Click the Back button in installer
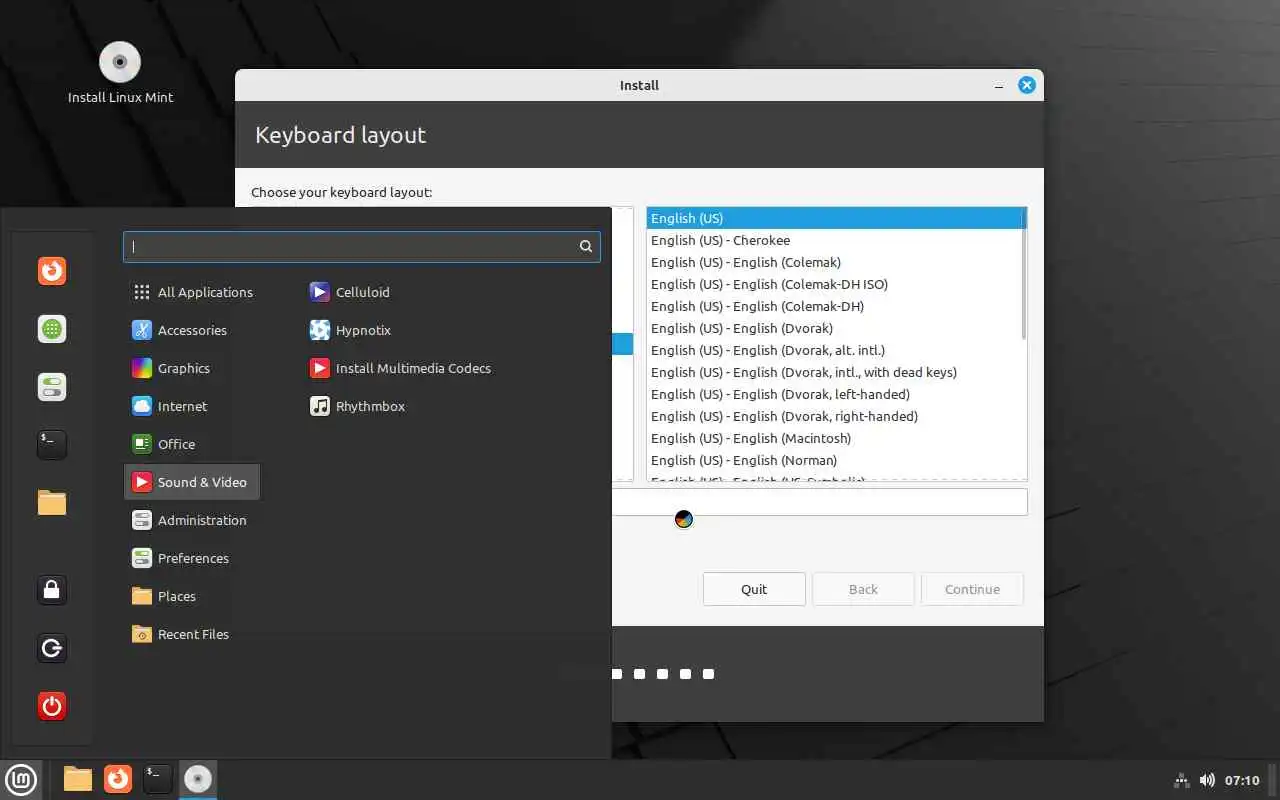Viewport: 1280px width, 800px height. [863, 589]
